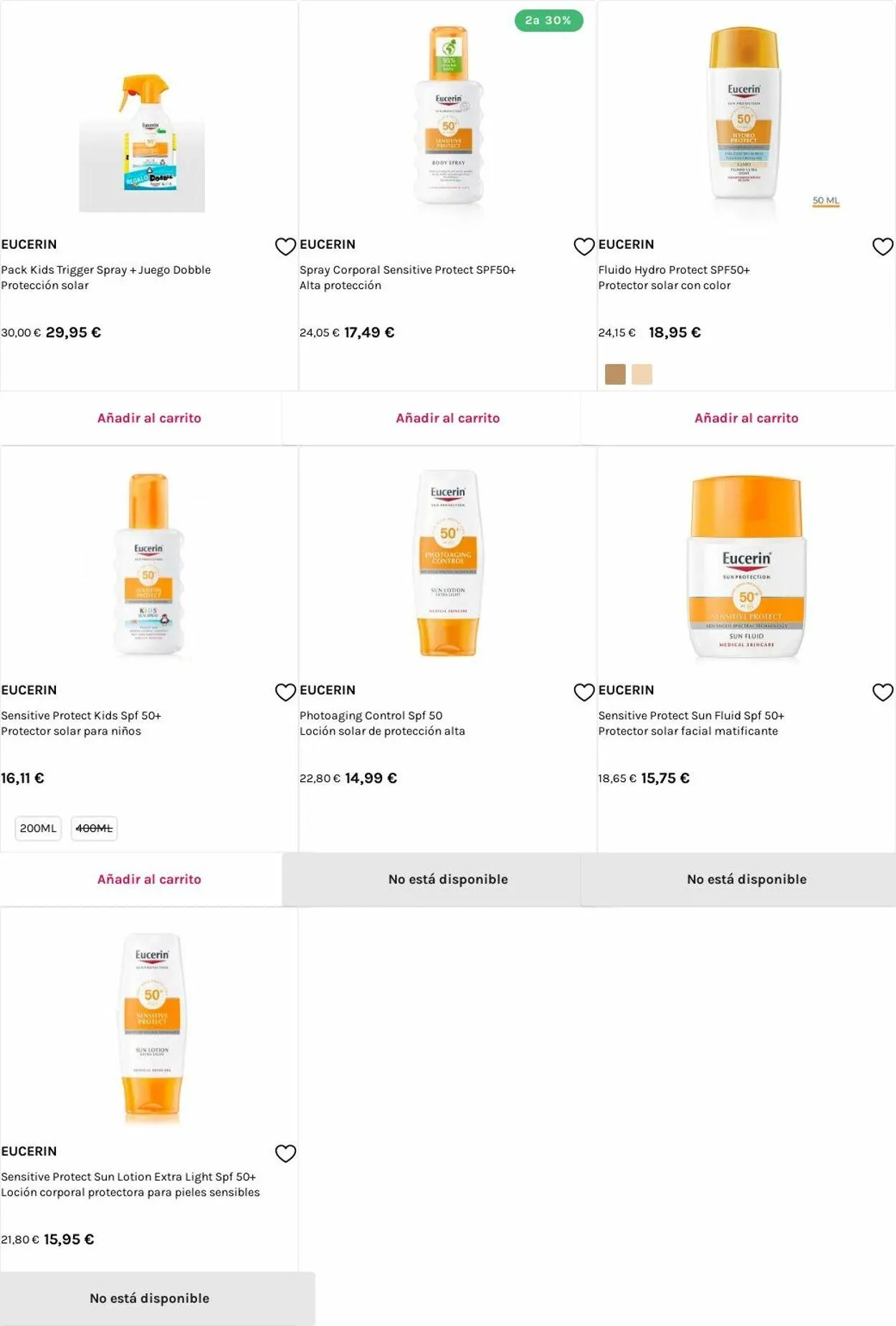
Task: Add Pack Kids Trigger Spray to cart
Action: point(149,418)
